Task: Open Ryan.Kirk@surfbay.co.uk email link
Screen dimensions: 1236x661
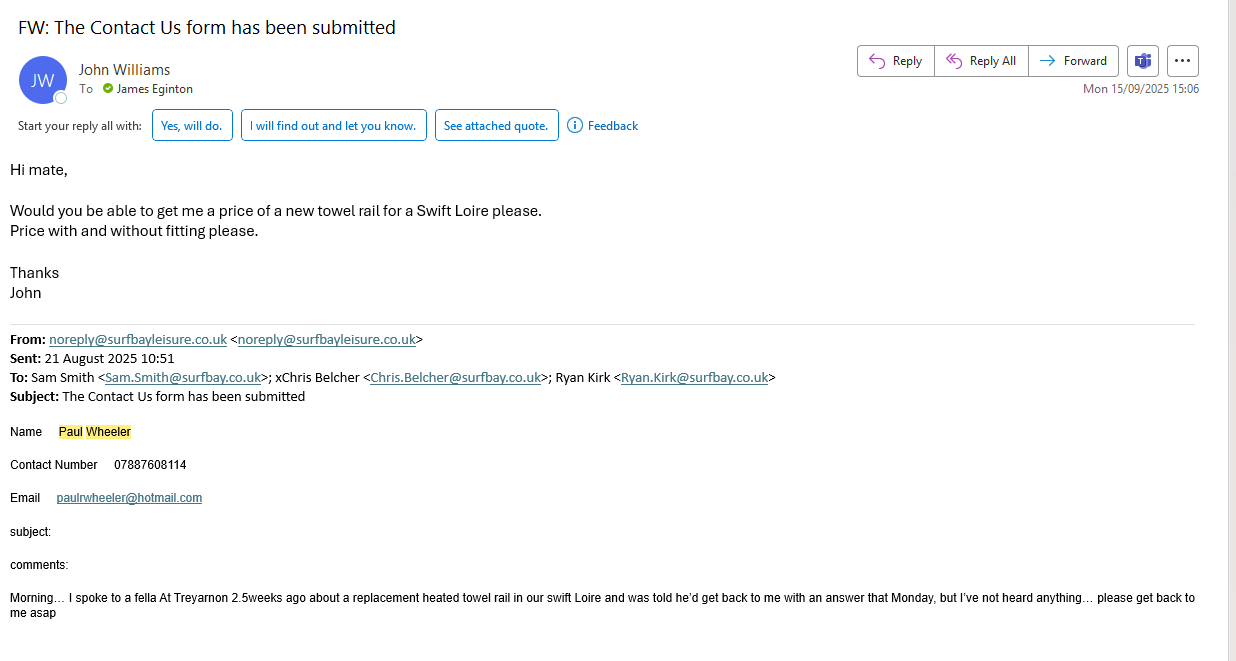Action: click(694, 378)
